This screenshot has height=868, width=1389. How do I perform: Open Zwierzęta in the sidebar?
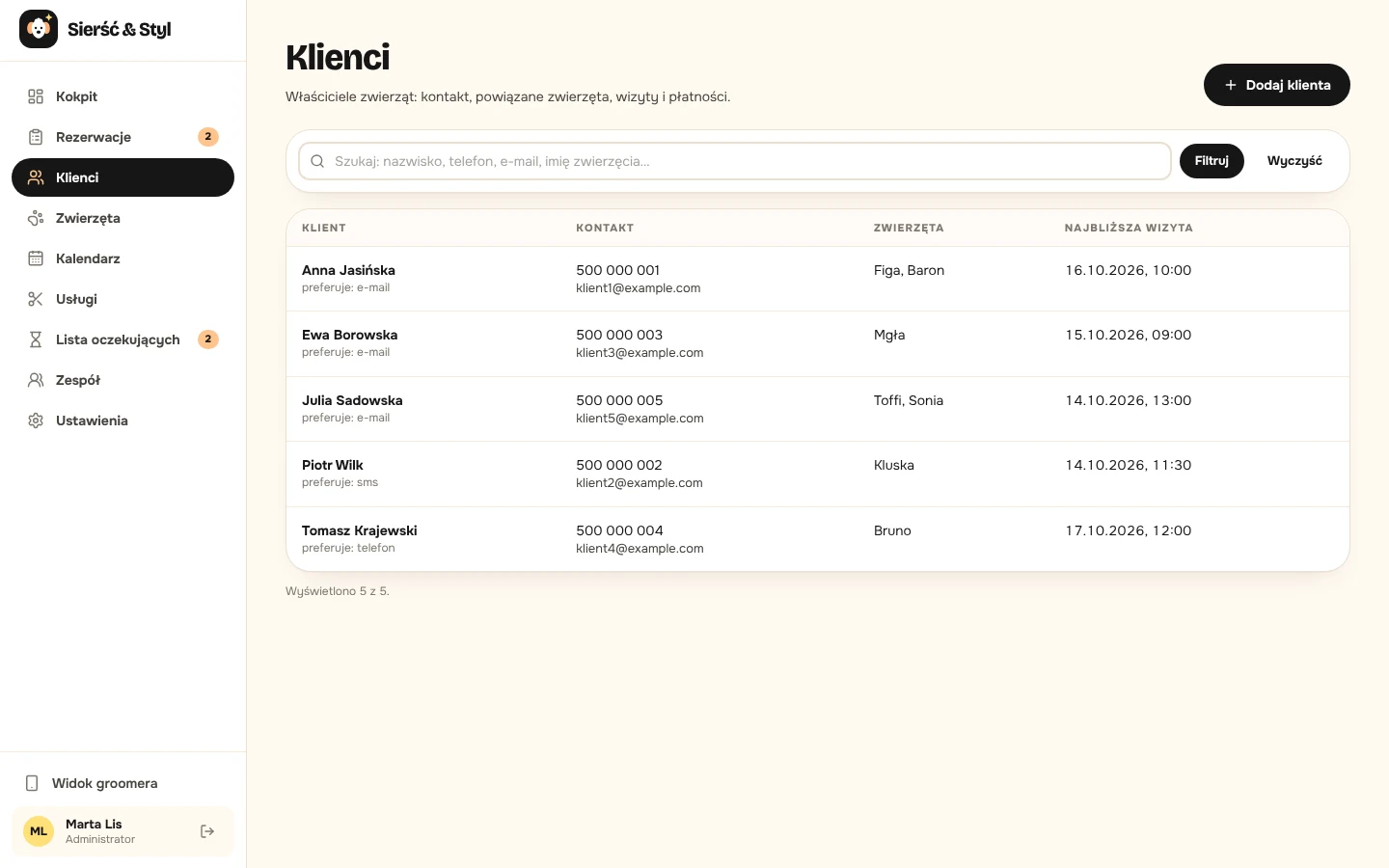(x=123, y=218)
